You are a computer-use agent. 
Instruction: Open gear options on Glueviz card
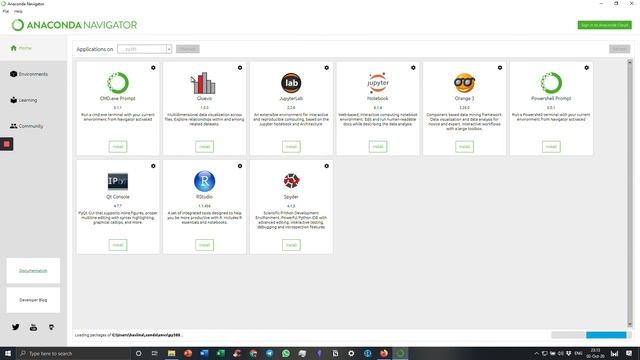pos(240,68)
